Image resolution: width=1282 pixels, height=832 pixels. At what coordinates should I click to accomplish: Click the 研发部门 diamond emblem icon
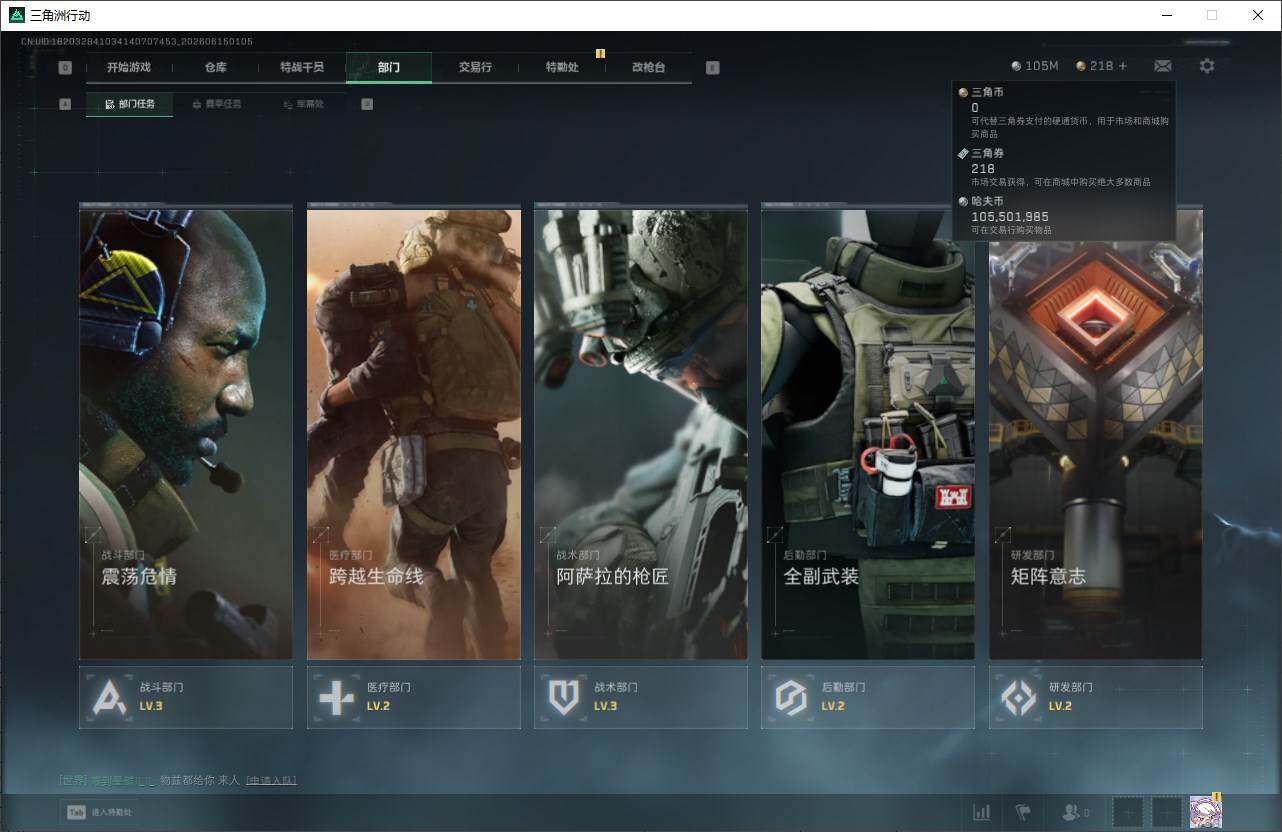[x=1019, y=697]
